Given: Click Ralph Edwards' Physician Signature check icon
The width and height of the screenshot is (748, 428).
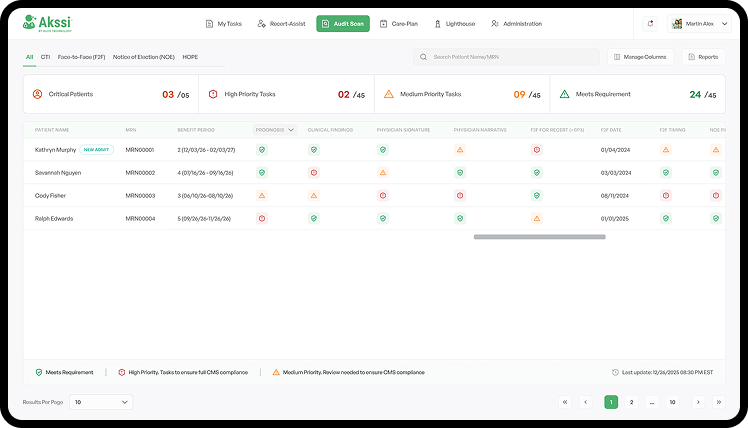Looking at the screenshot, I should point(383,219).
